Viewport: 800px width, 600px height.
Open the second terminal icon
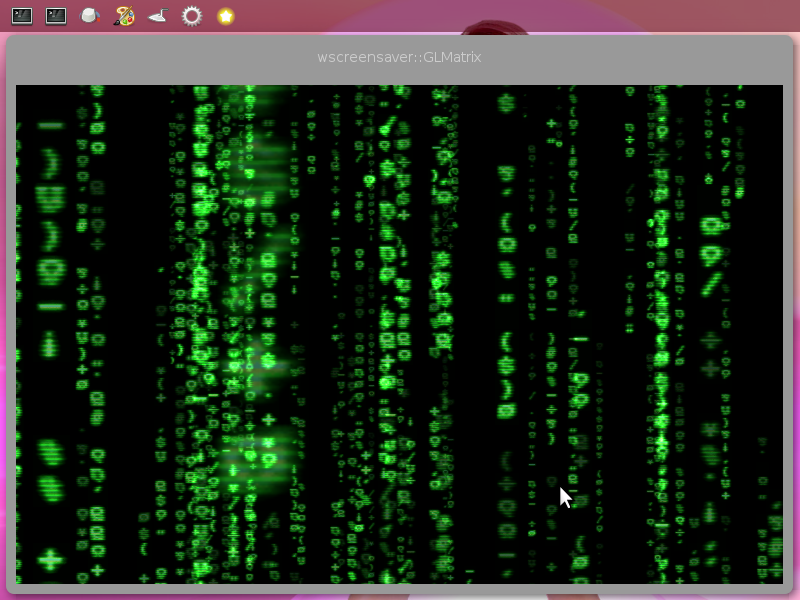tap(55, 15)
